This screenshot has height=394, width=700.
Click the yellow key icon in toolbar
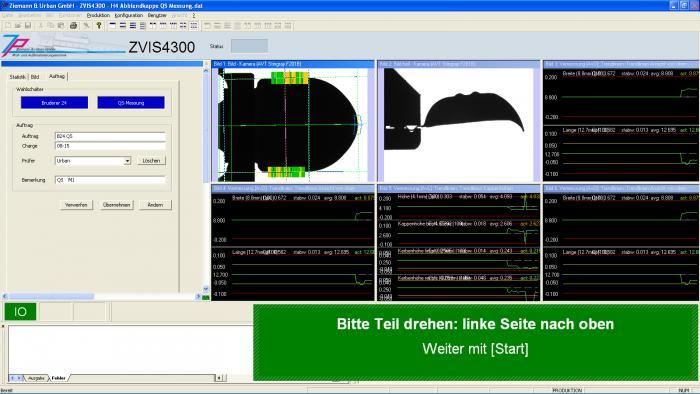[x=99, y=26]
